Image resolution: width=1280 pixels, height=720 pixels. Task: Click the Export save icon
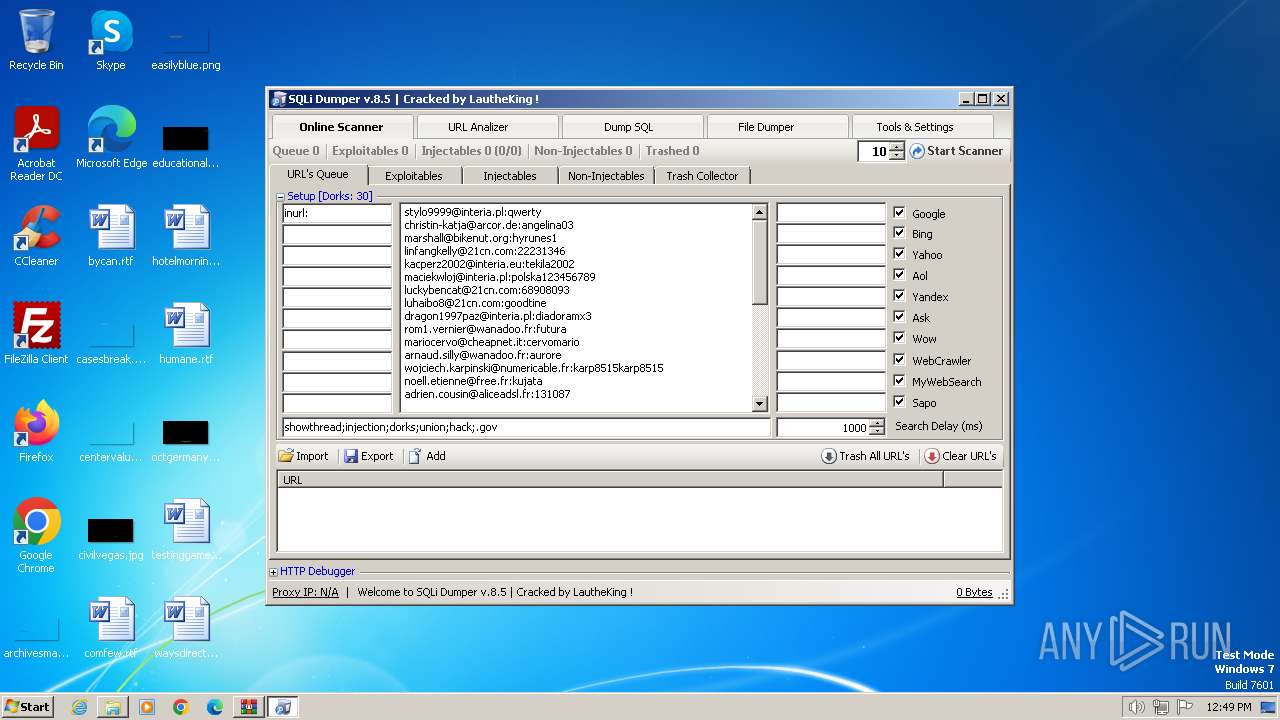pyautogui.click(x=351, y=456)
